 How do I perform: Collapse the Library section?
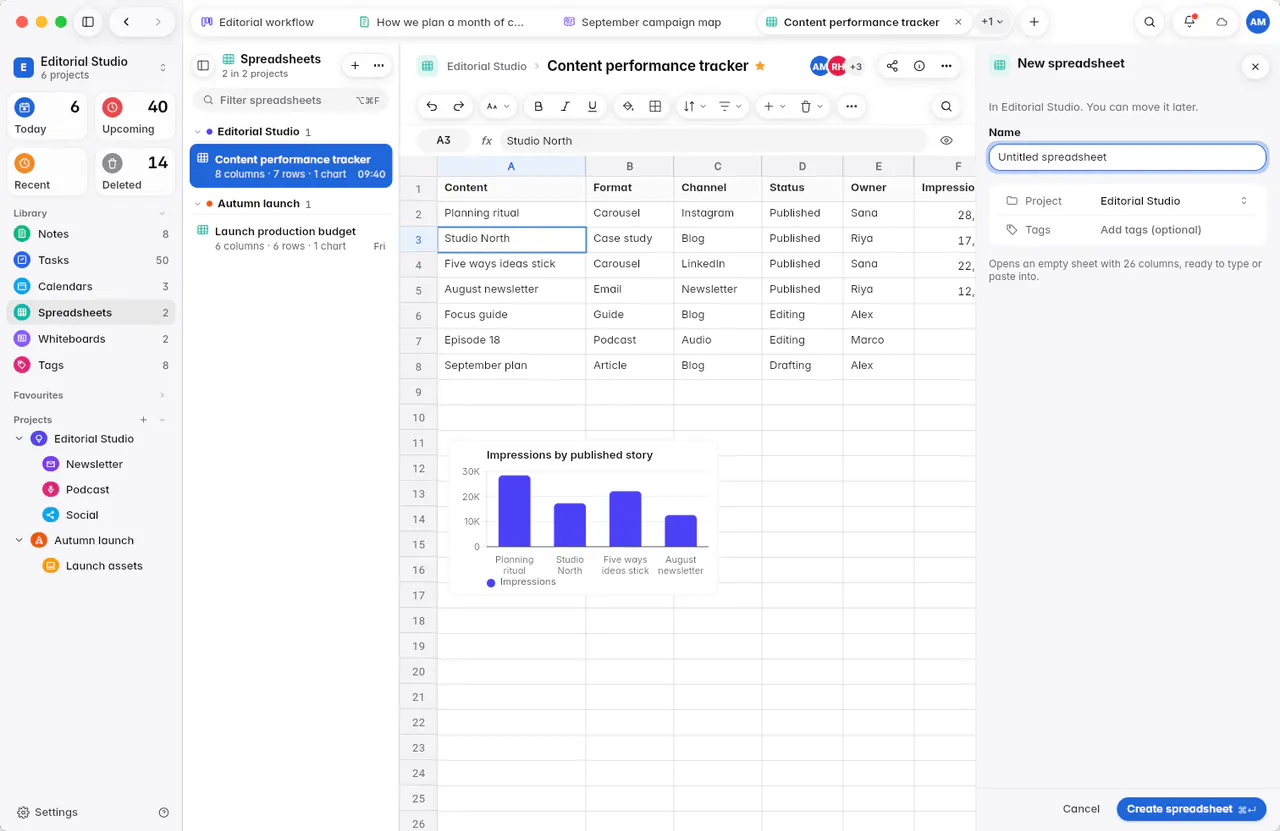coord(162,213)
